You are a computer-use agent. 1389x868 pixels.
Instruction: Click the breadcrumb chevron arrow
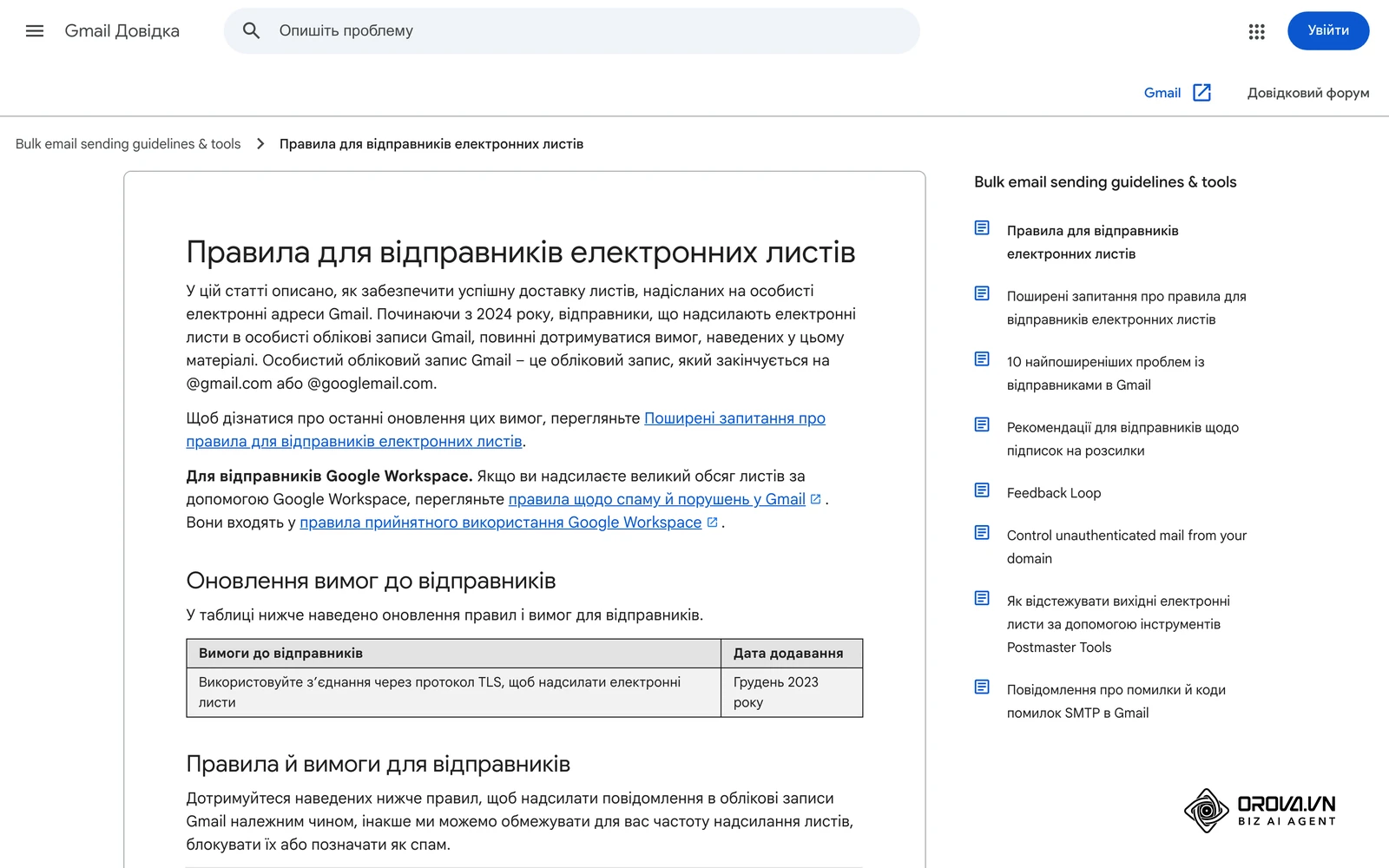260,144
